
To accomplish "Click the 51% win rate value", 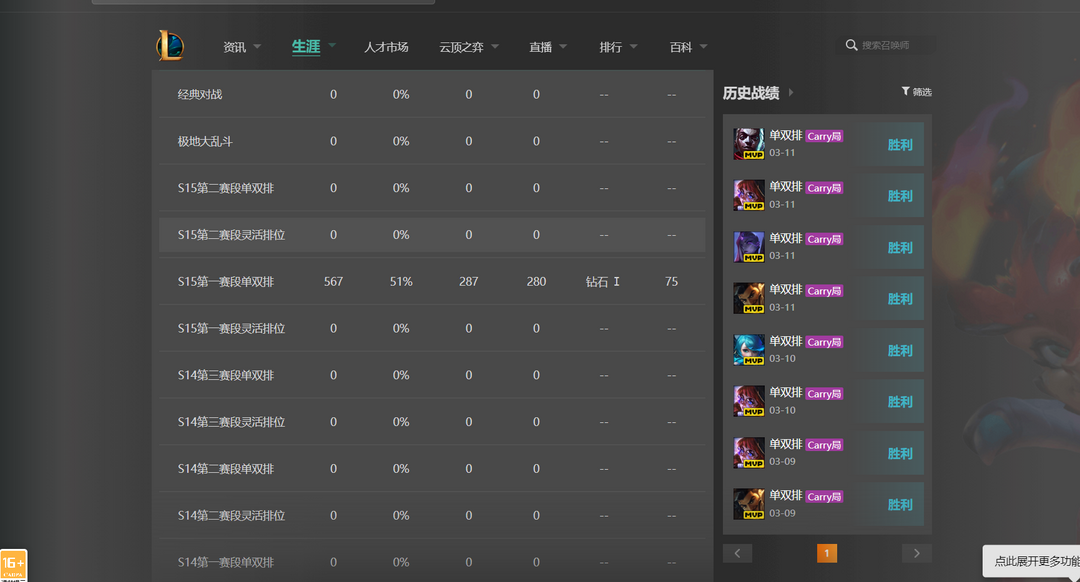I will pos(401,282).
